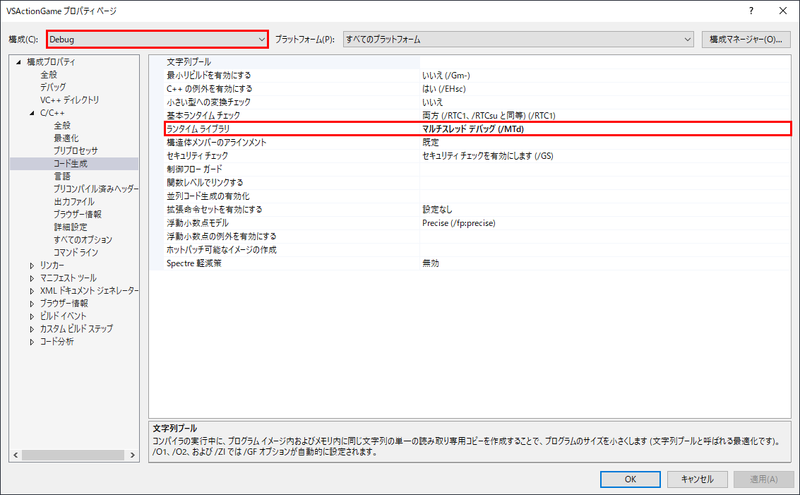Select the コマンド ライン tree item
Viewport: 800px width, 495px height.
tap(76, 253)
